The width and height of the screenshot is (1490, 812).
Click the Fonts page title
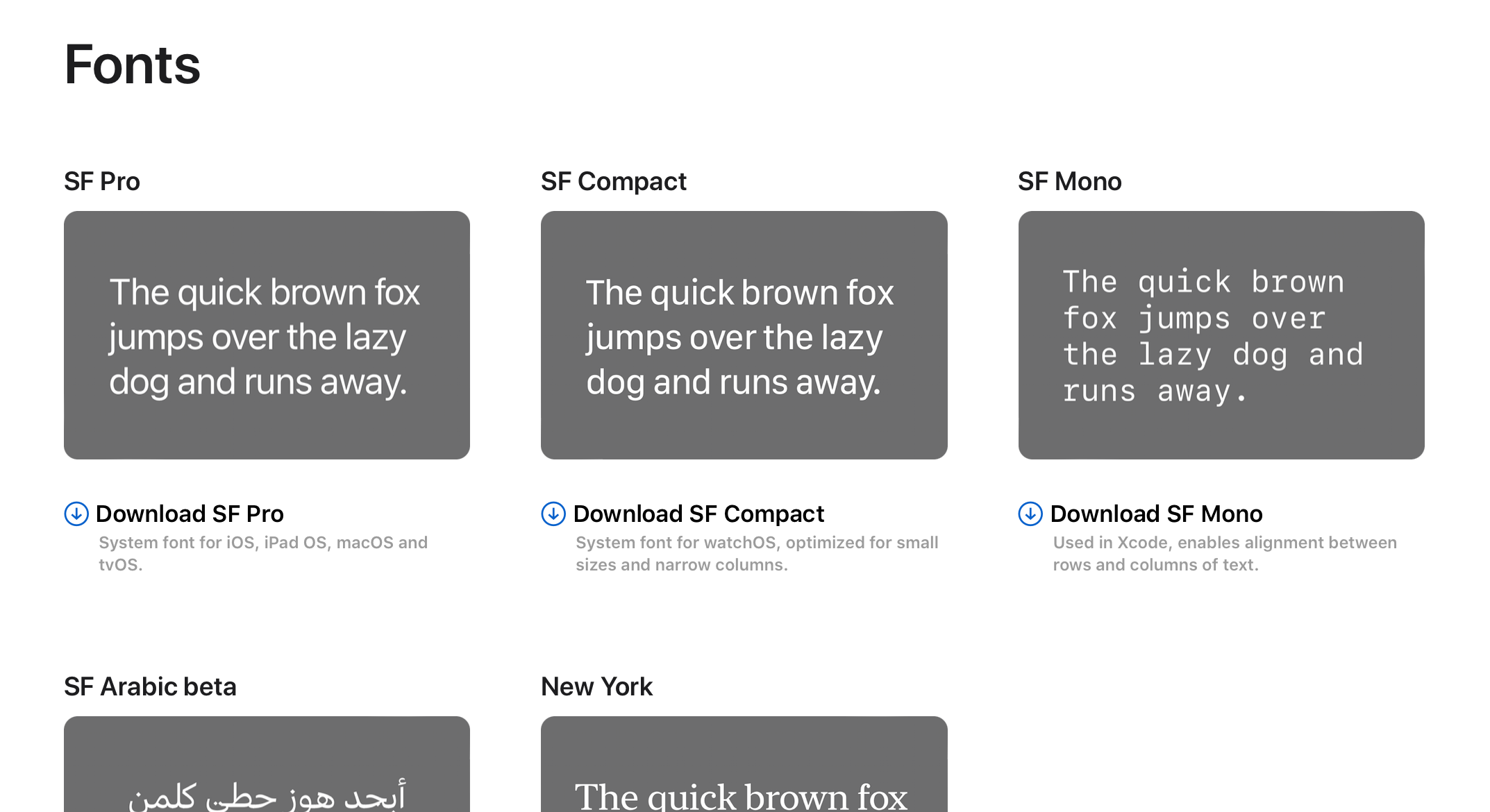coord(132,65)
